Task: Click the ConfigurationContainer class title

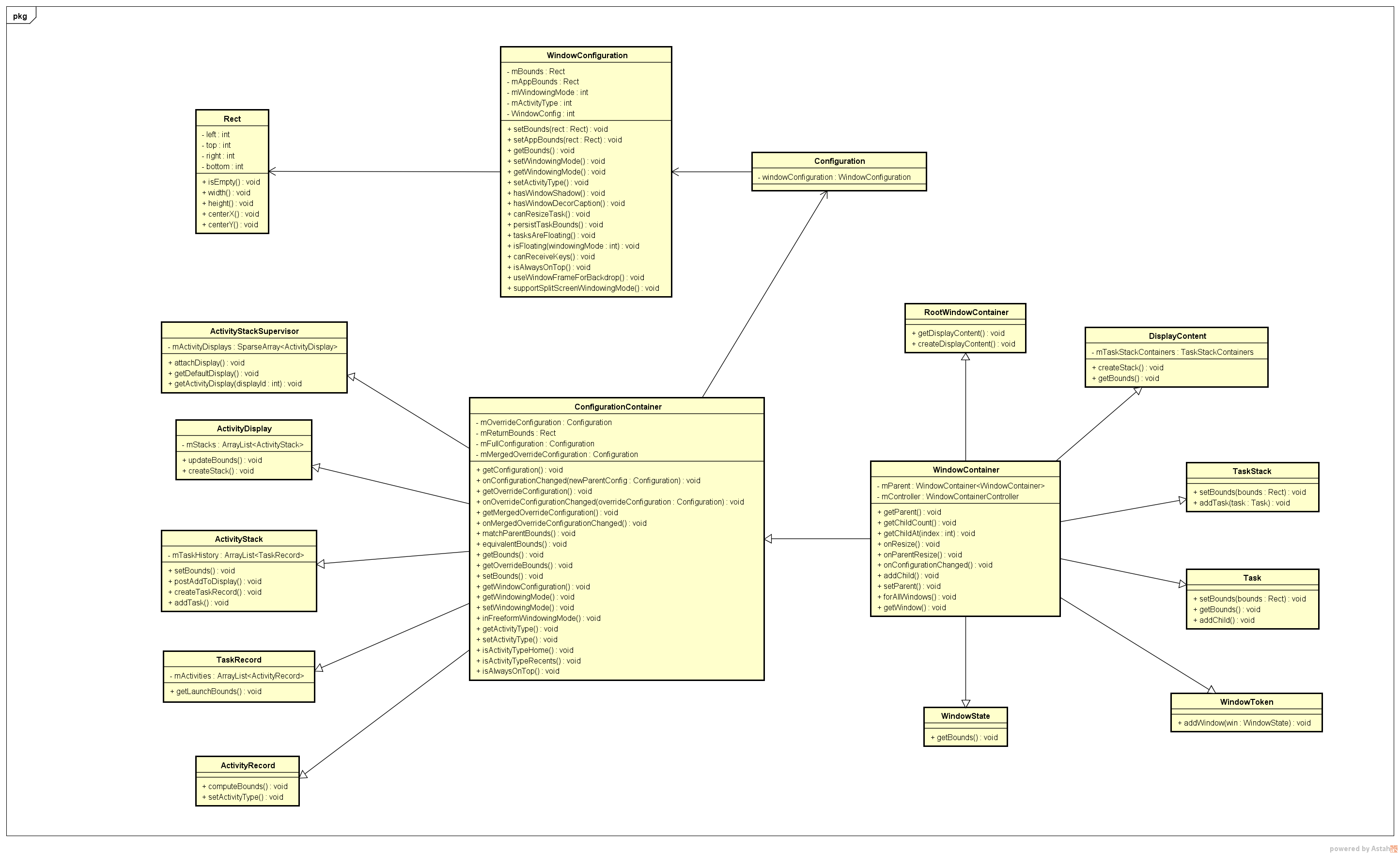Action: click(618, 407)
